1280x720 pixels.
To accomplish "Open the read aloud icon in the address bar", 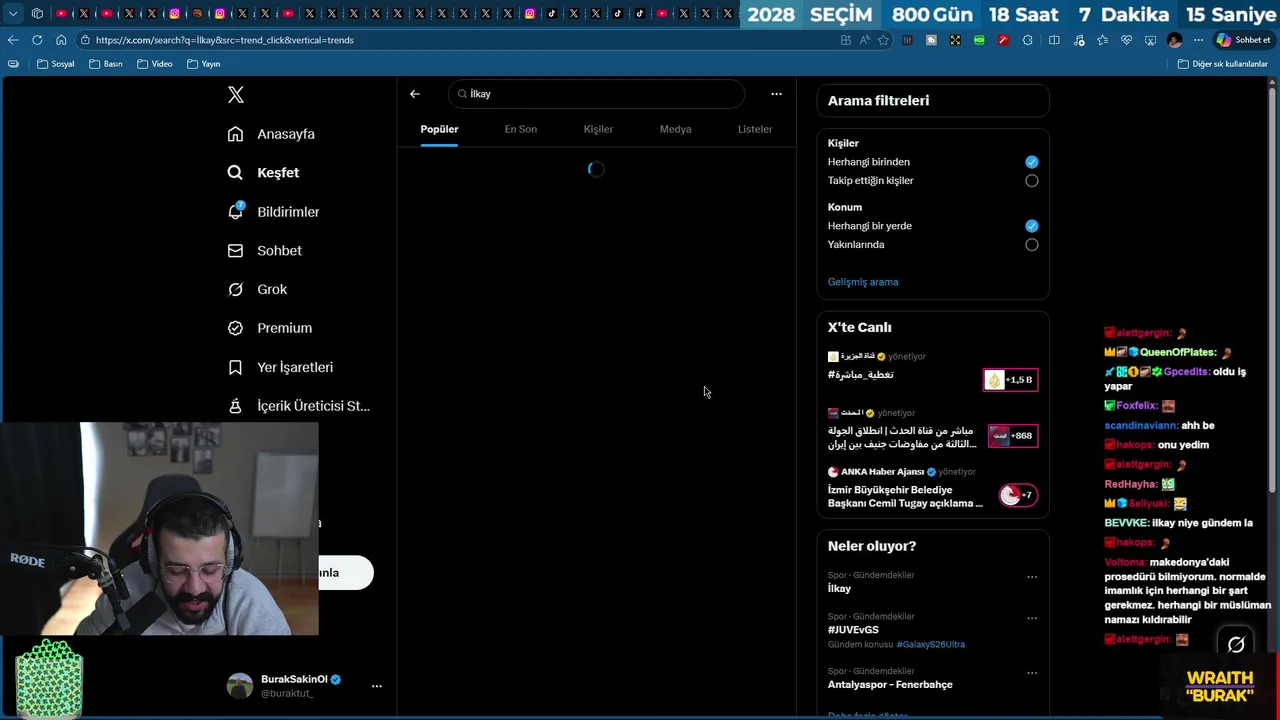I will (865, 40).
